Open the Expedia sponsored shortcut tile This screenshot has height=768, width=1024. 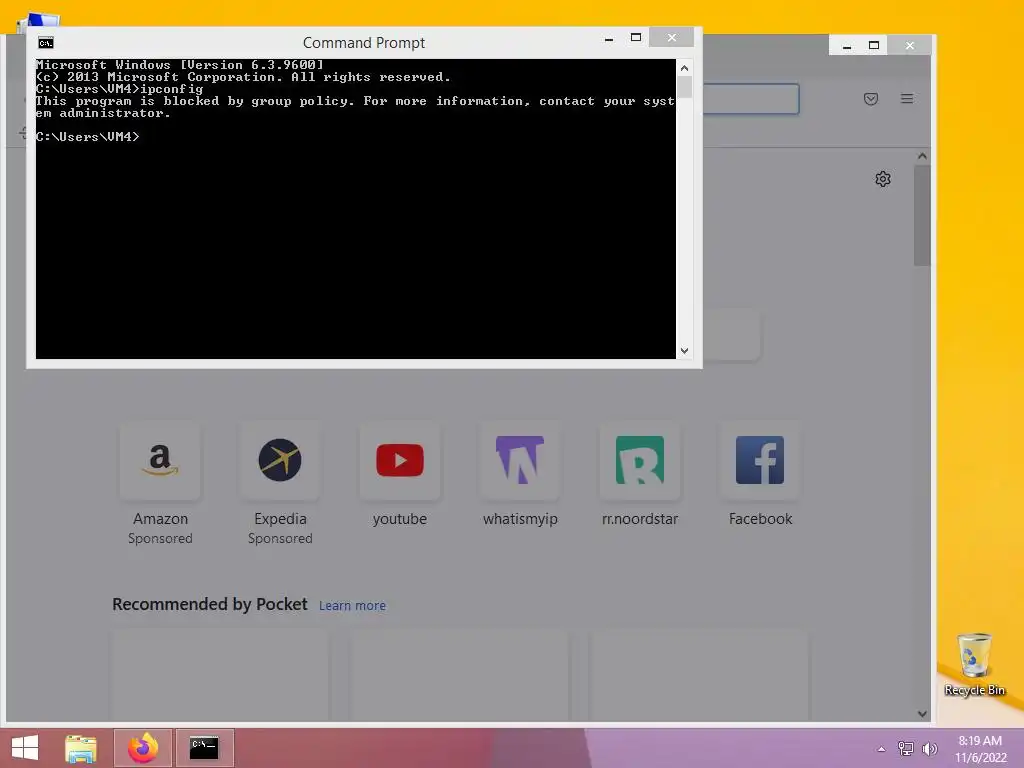pyautogui.click(x=280, y=461)
